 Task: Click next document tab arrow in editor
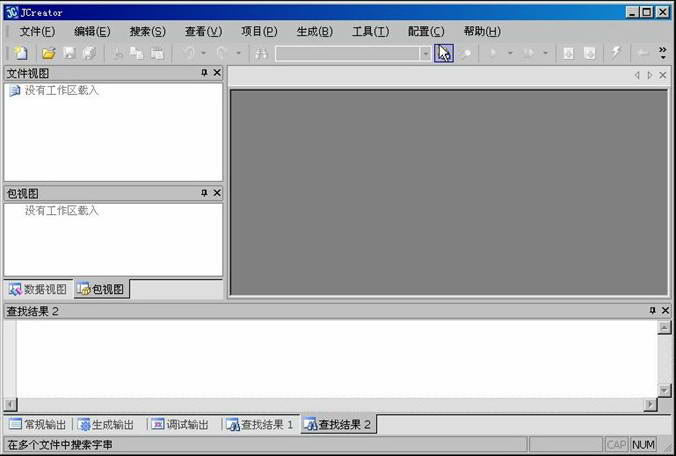coord(650,75)
